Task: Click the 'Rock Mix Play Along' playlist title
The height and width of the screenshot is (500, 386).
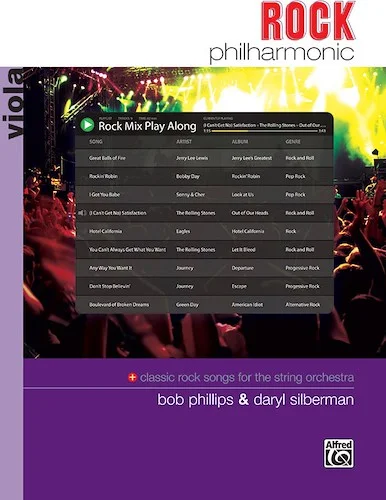Action: coord(147,126)
